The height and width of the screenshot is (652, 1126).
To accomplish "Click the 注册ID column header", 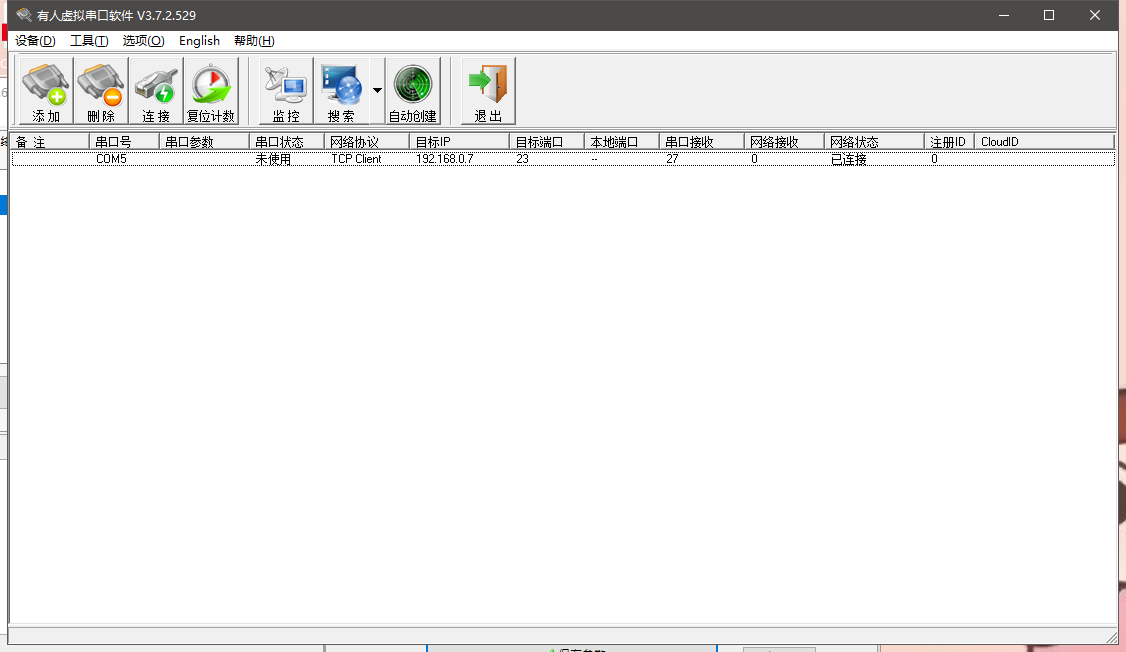I will click(x=949, y=142).
